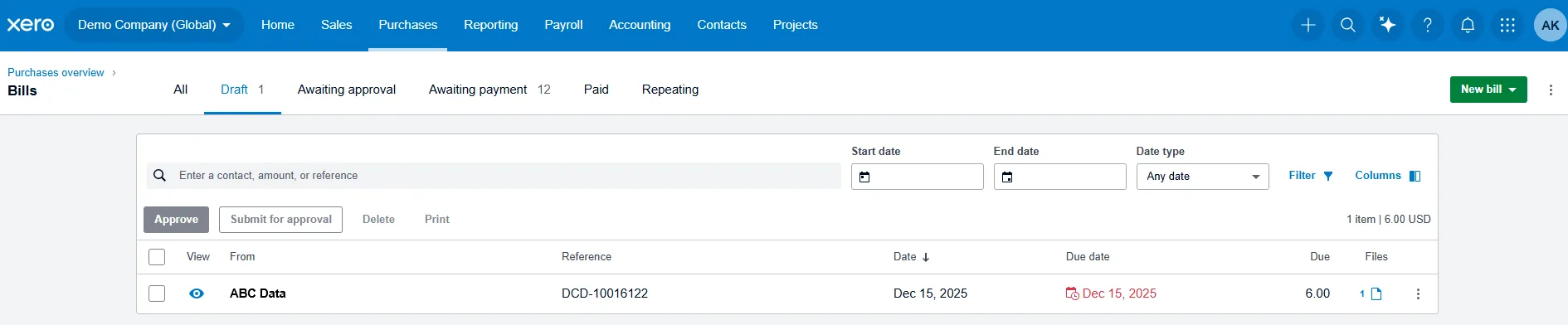The image size is (1568, 325).
Task: Open the Date type Any date dropdown
Action: click(1202, 177)
